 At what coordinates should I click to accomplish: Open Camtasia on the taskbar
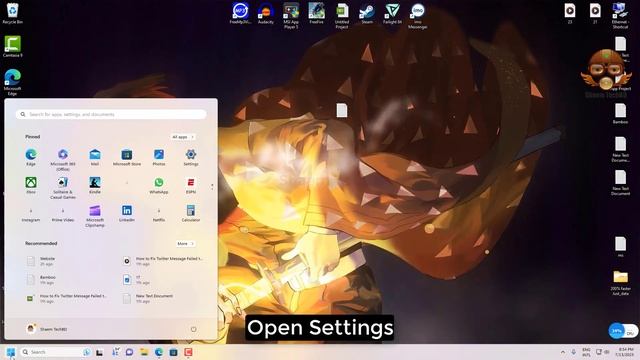click(188, 352)
